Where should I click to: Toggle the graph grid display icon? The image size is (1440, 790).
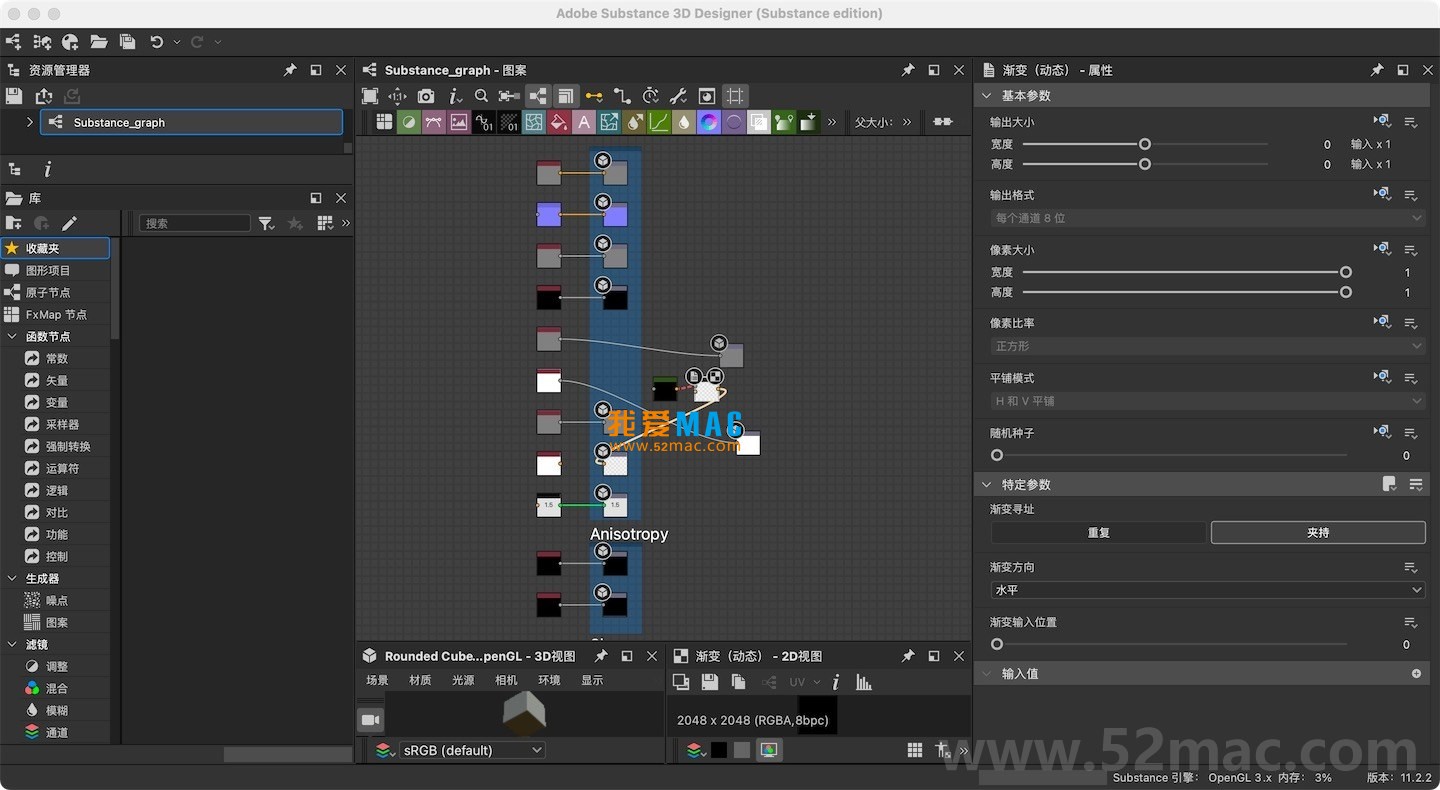(x=735, y=96)
